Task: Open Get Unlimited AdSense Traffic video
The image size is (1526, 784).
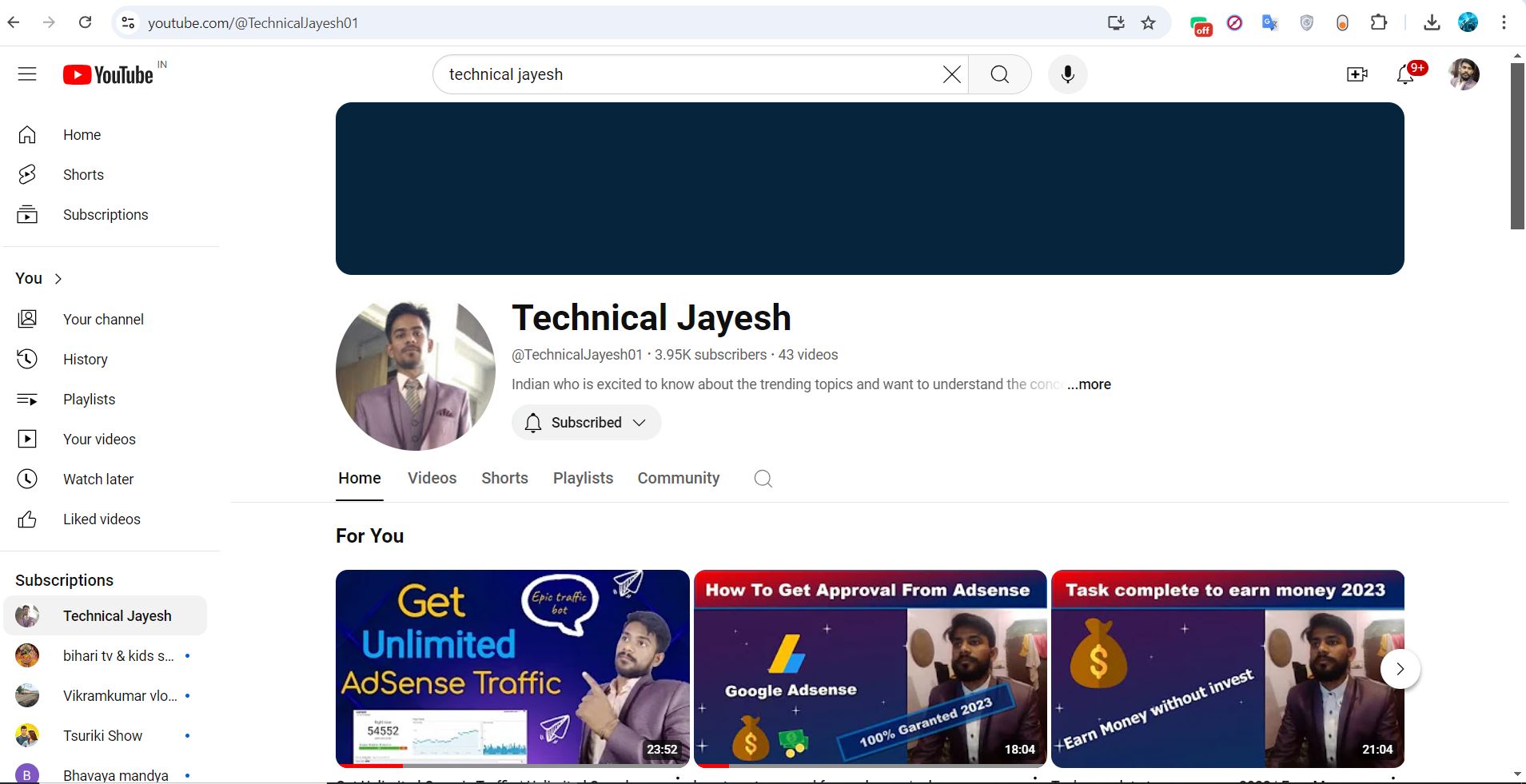Action: 512,668
